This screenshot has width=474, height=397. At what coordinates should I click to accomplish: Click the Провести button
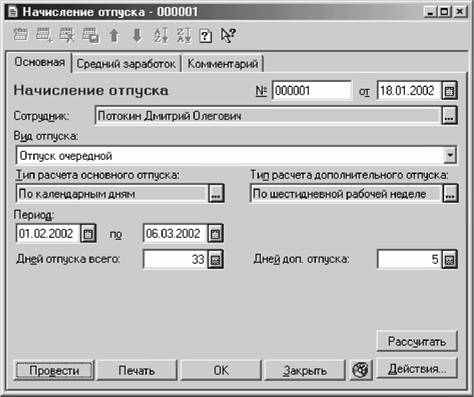pos(54,370)
